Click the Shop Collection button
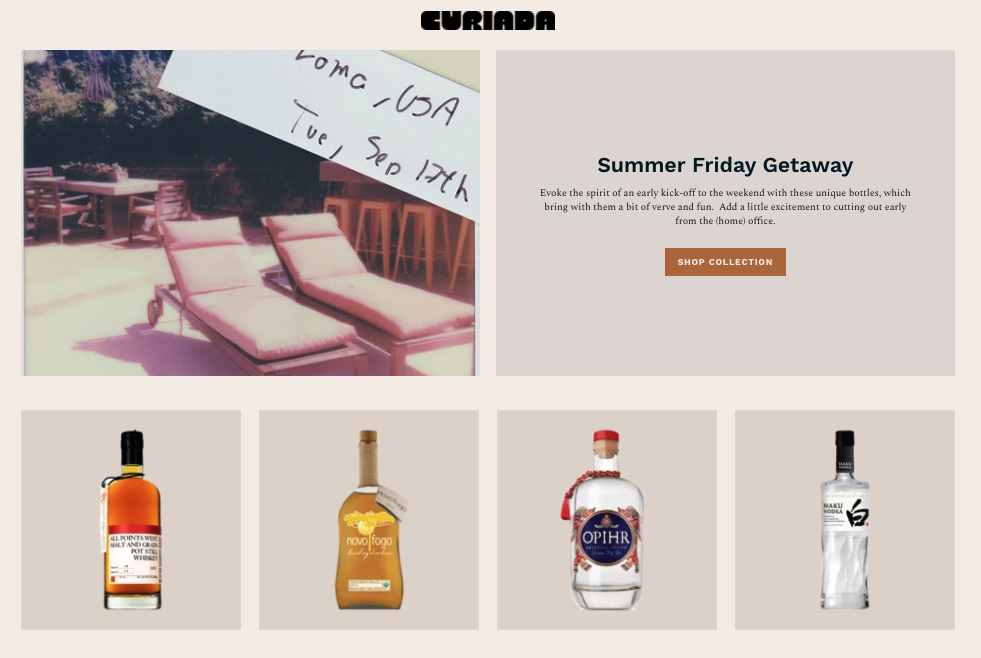The width and height of the screenshot is (981, 658). [x=725, y=261]
